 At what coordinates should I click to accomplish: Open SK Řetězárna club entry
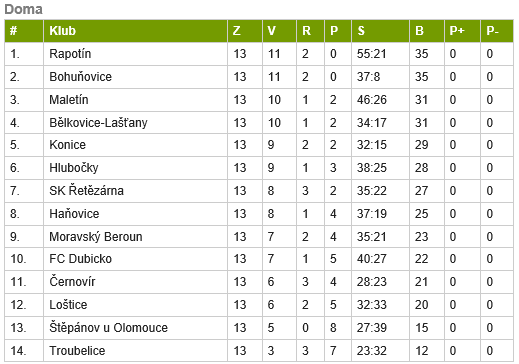point(86,191)
